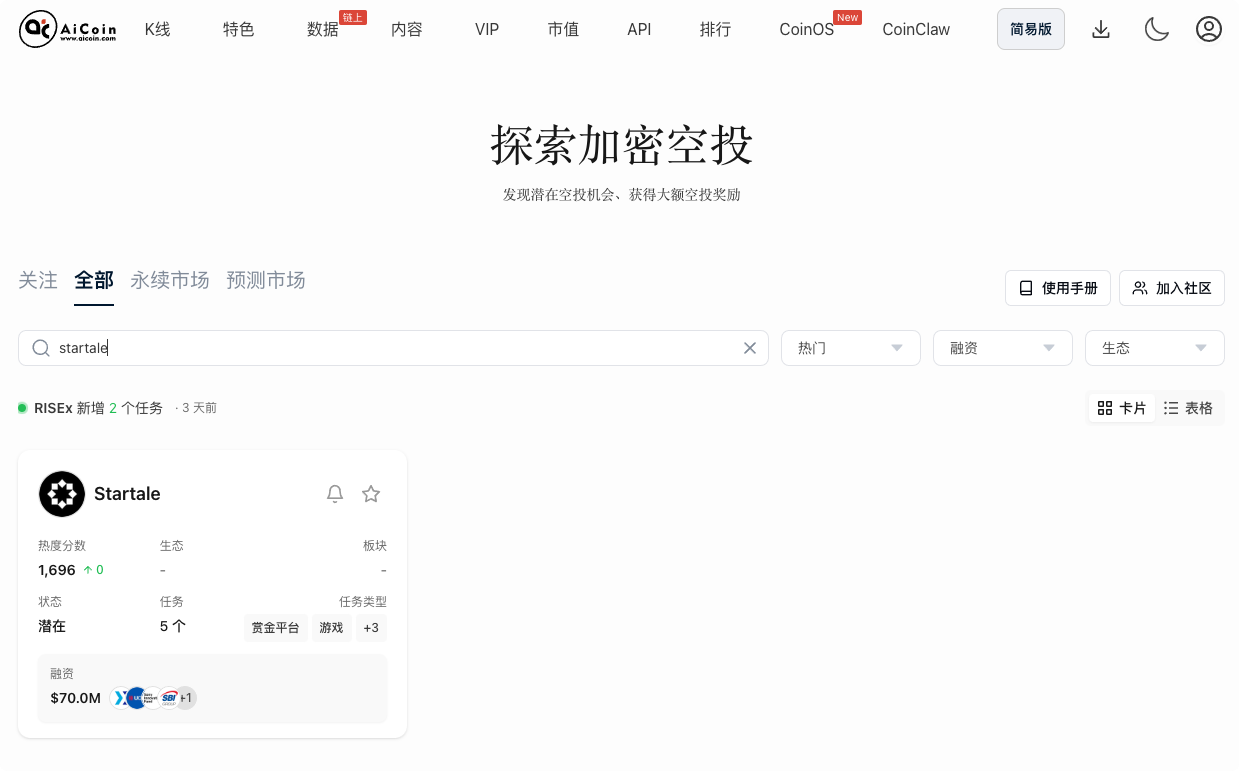Open the 市值 menu

coord(563,30)
